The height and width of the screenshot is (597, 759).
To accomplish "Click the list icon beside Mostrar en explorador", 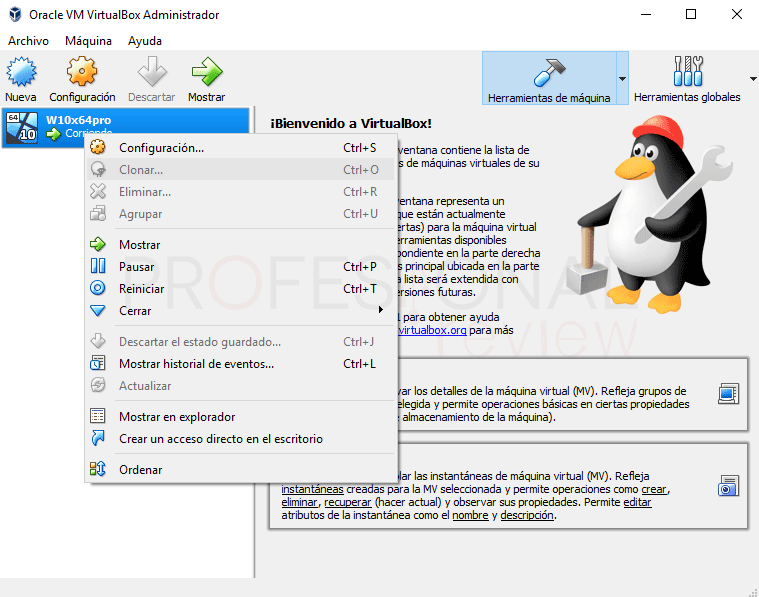I will [98, 416].
